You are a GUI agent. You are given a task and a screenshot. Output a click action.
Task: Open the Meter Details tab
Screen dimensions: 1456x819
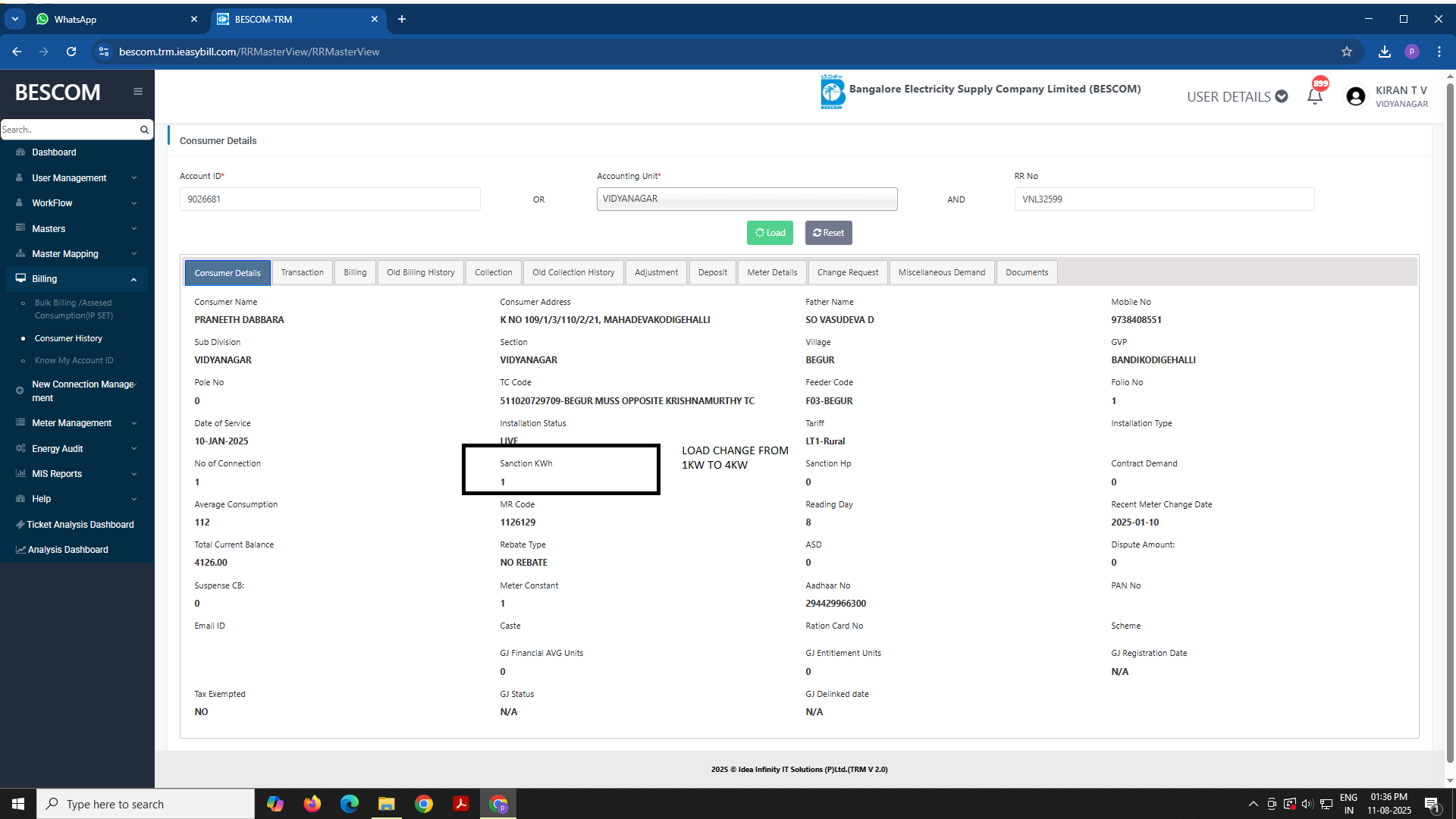(771, 272)
